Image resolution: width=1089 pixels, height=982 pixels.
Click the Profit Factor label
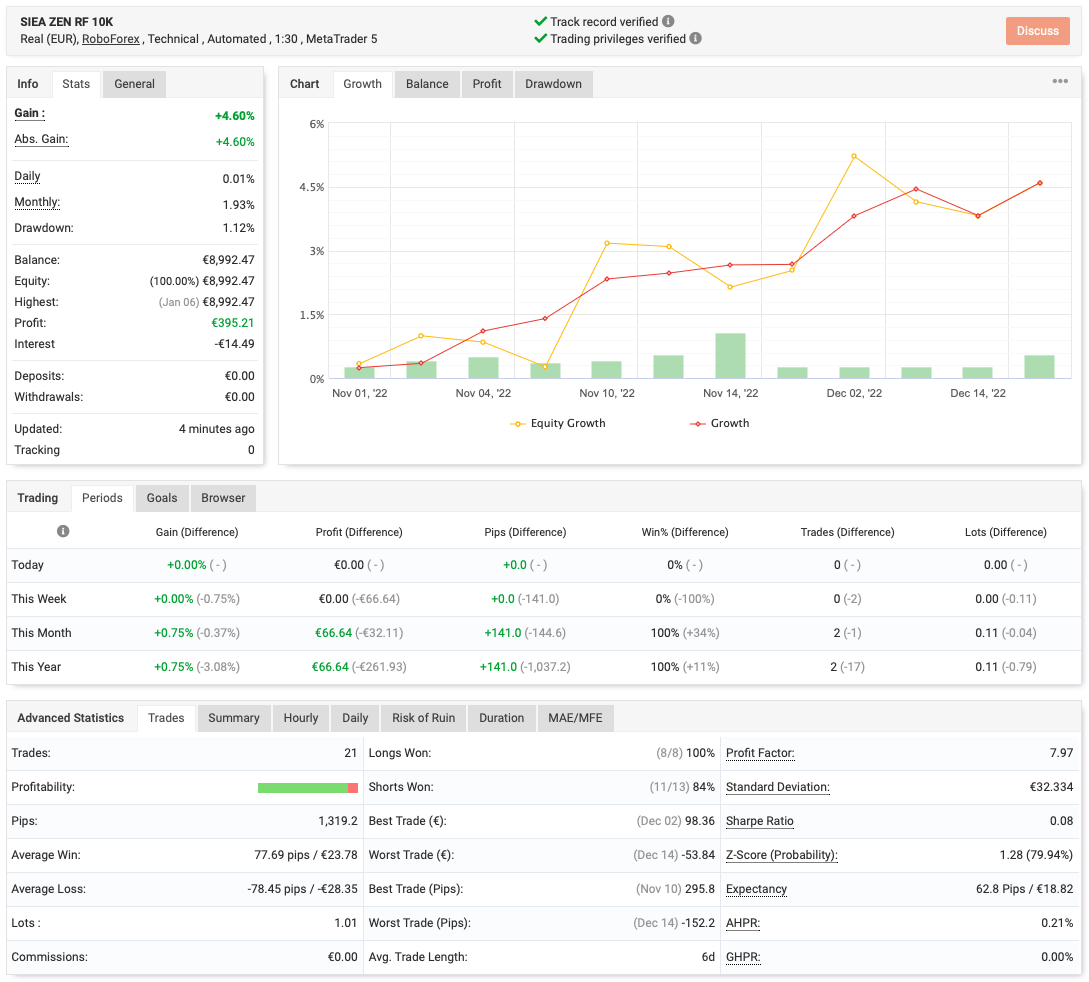coord(760,753)
